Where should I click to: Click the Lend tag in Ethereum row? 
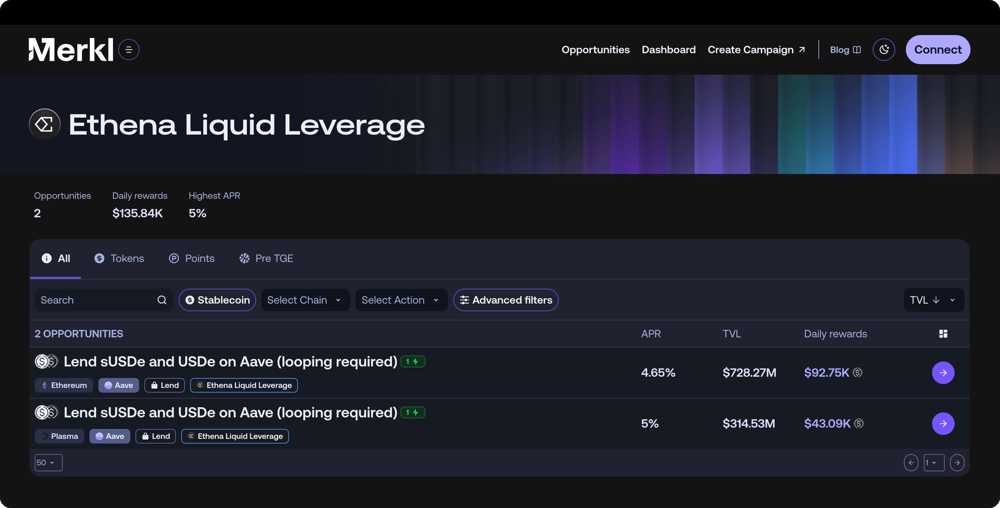click(165, 386)
